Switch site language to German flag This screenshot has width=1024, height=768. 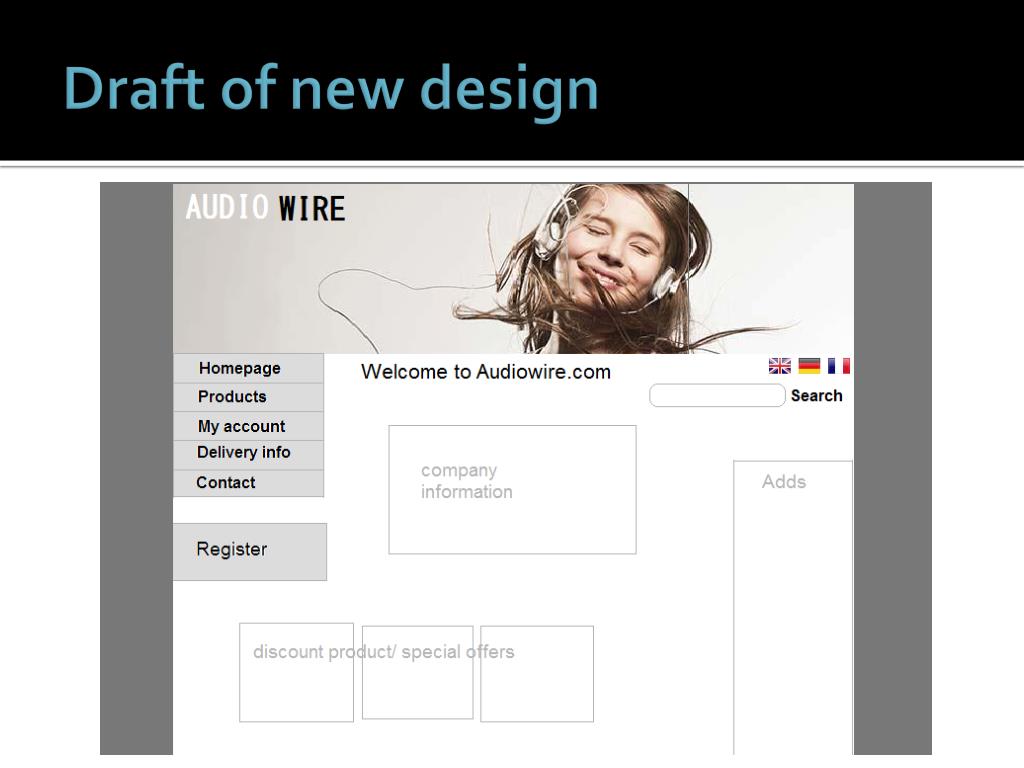point(809,366)
